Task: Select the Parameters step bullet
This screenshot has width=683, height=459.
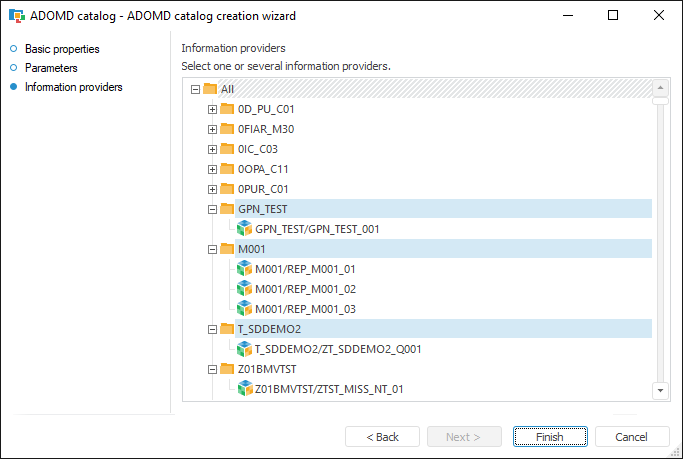Action: [x=14, y=68]
